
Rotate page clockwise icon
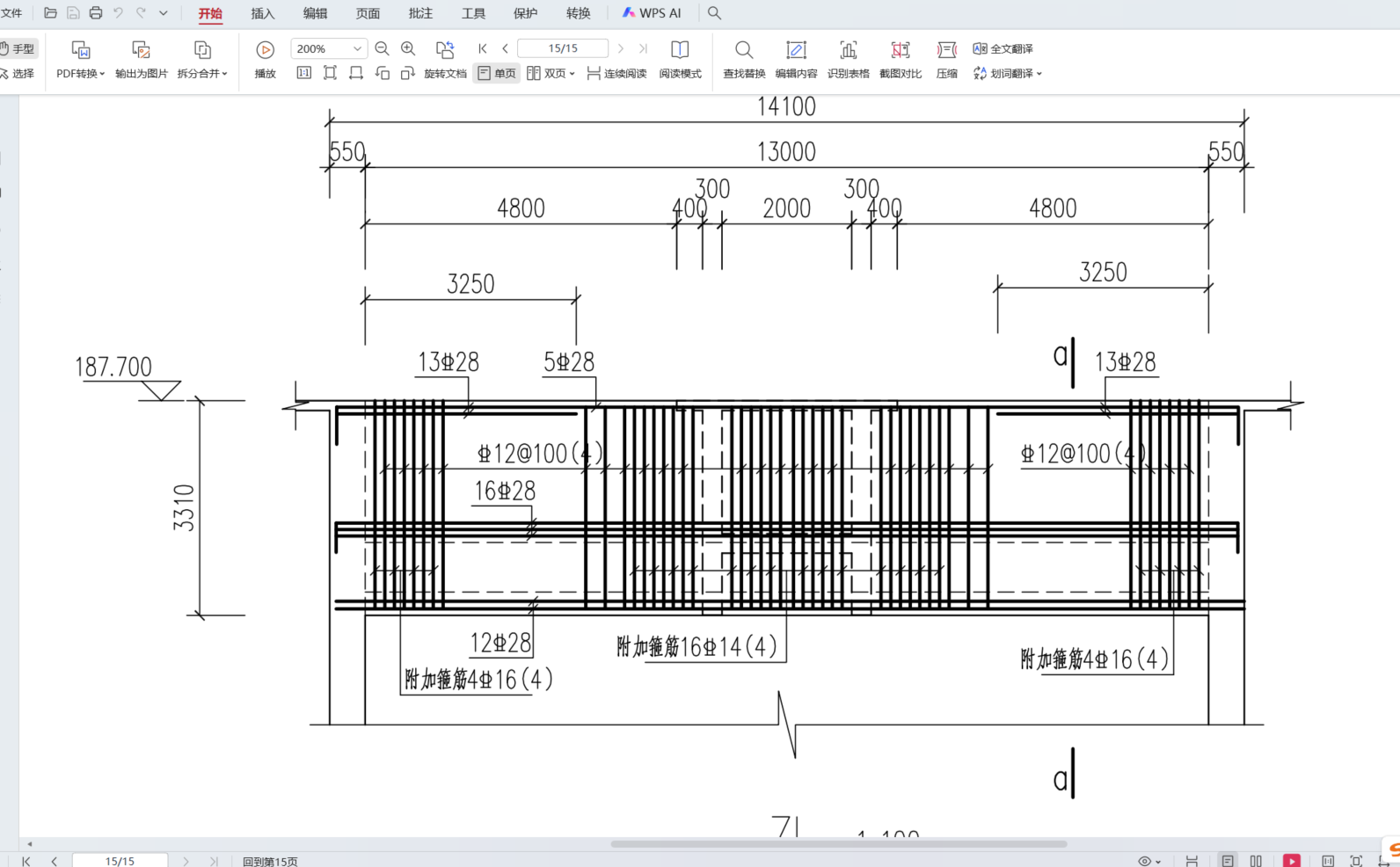click(407, 73)
